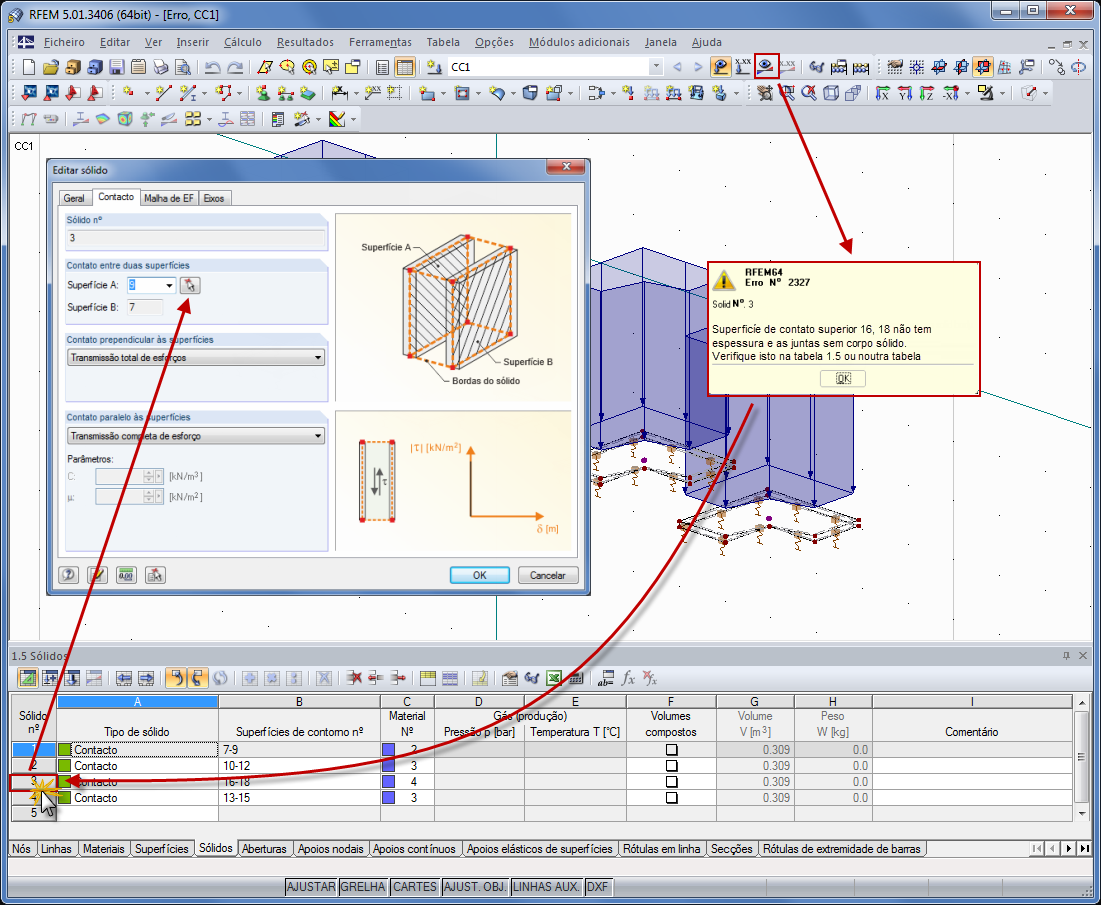Click the New file icon

[28, 67]
